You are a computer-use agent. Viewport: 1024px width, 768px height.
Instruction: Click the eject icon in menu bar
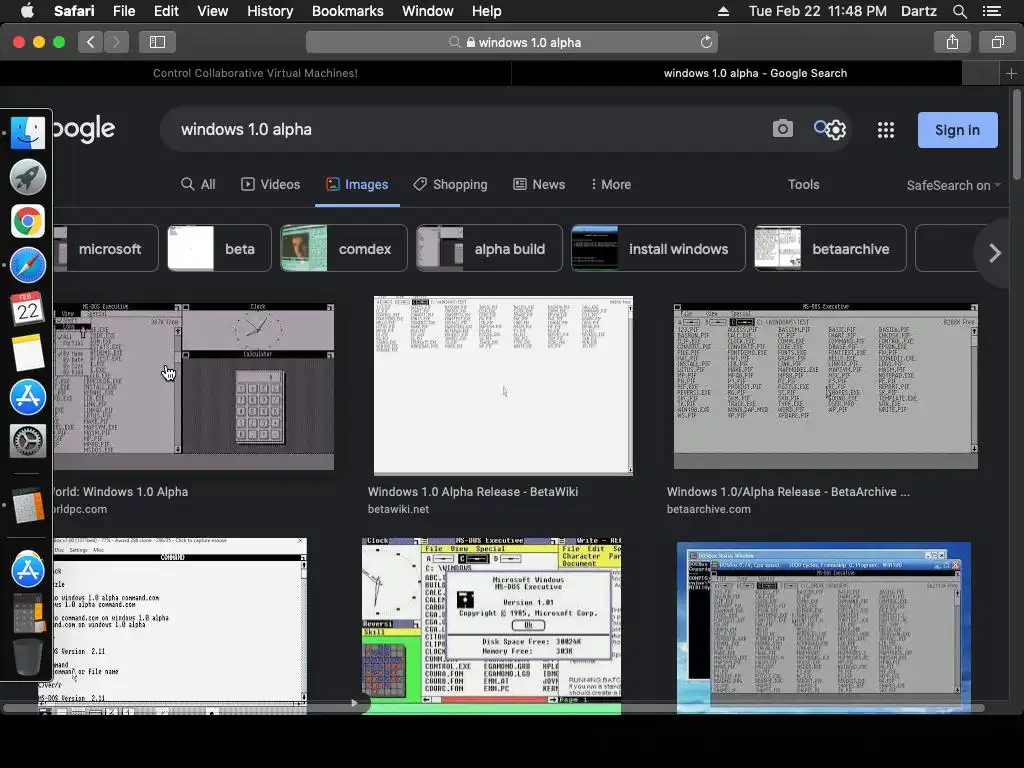(723, 11)
